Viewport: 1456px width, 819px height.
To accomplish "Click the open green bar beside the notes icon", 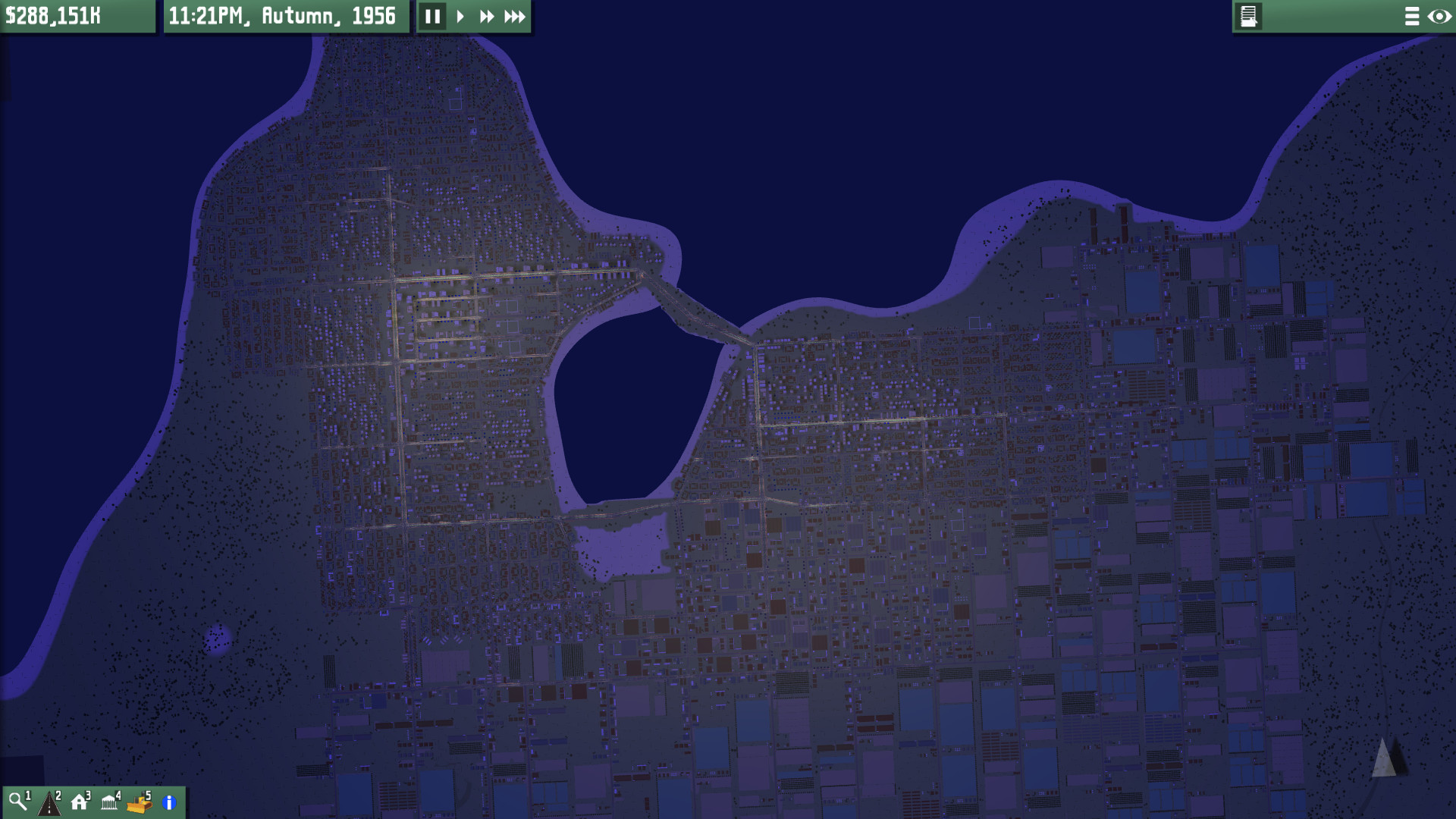I will 1331,16.
